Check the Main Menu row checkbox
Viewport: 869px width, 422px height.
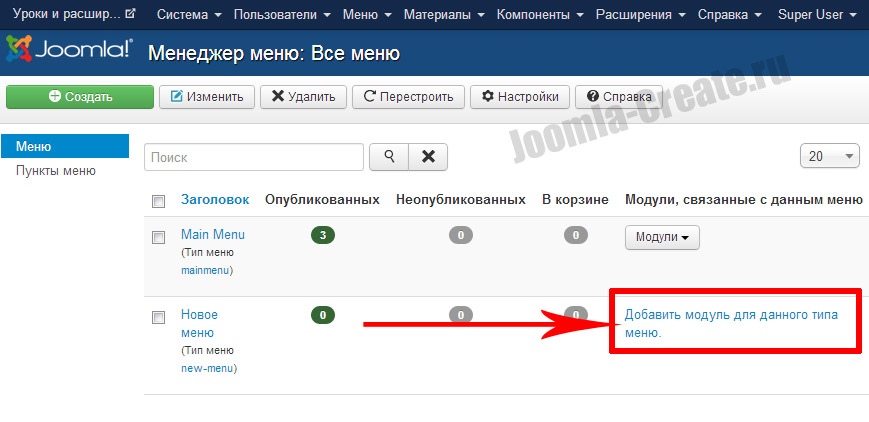158,237
